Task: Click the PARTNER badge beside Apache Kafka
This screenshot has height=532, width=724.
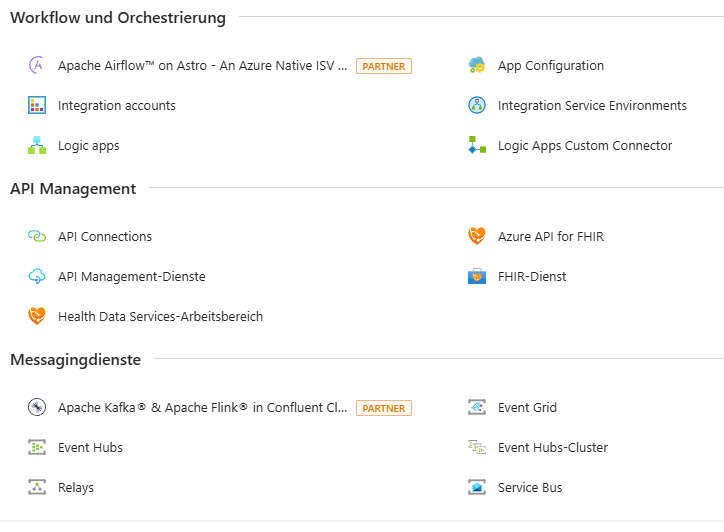Action: coord(384,408)
